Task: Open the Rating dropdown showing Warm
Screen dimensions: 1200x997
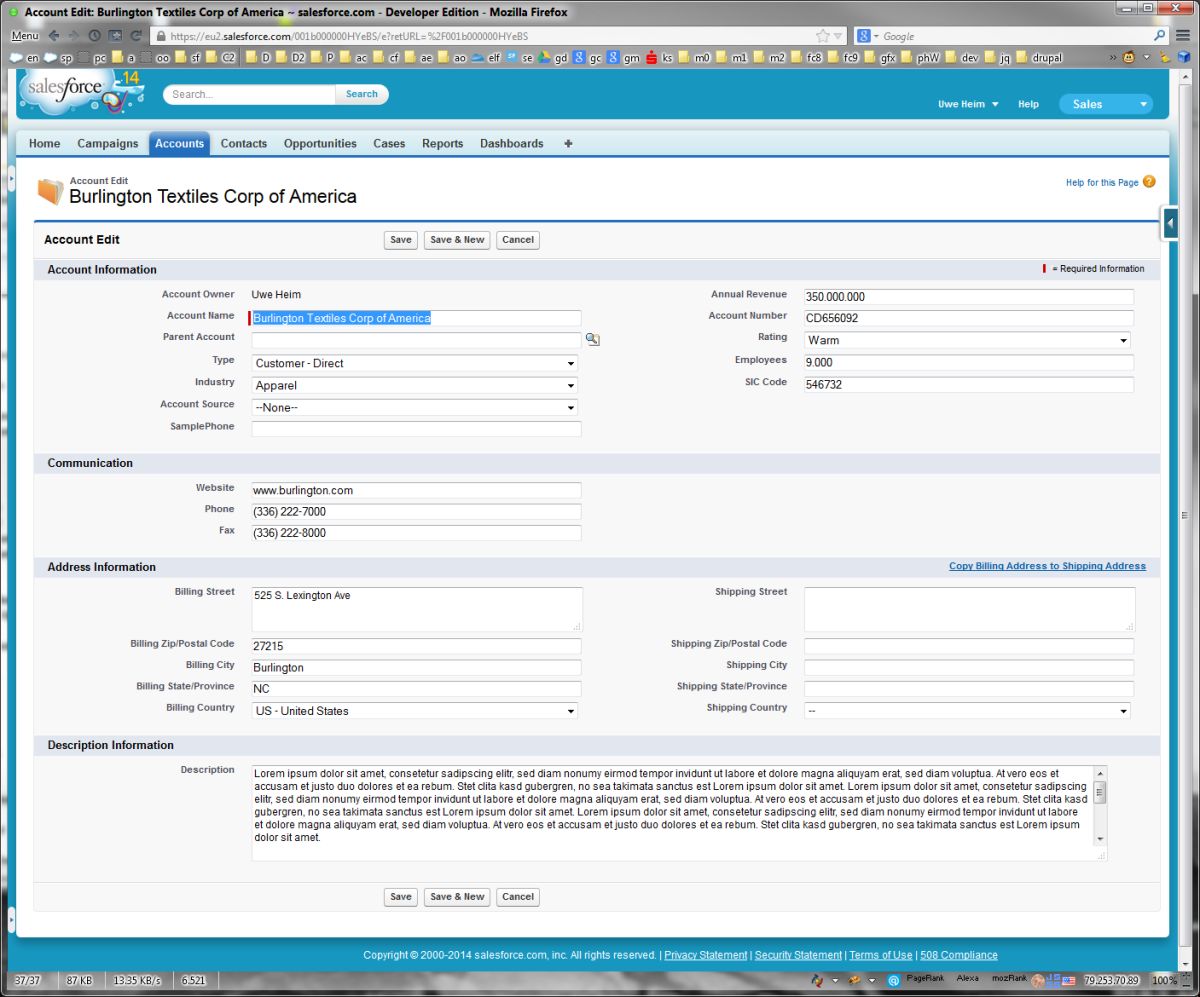Action: pyautogui.click(x=967, y=340)
